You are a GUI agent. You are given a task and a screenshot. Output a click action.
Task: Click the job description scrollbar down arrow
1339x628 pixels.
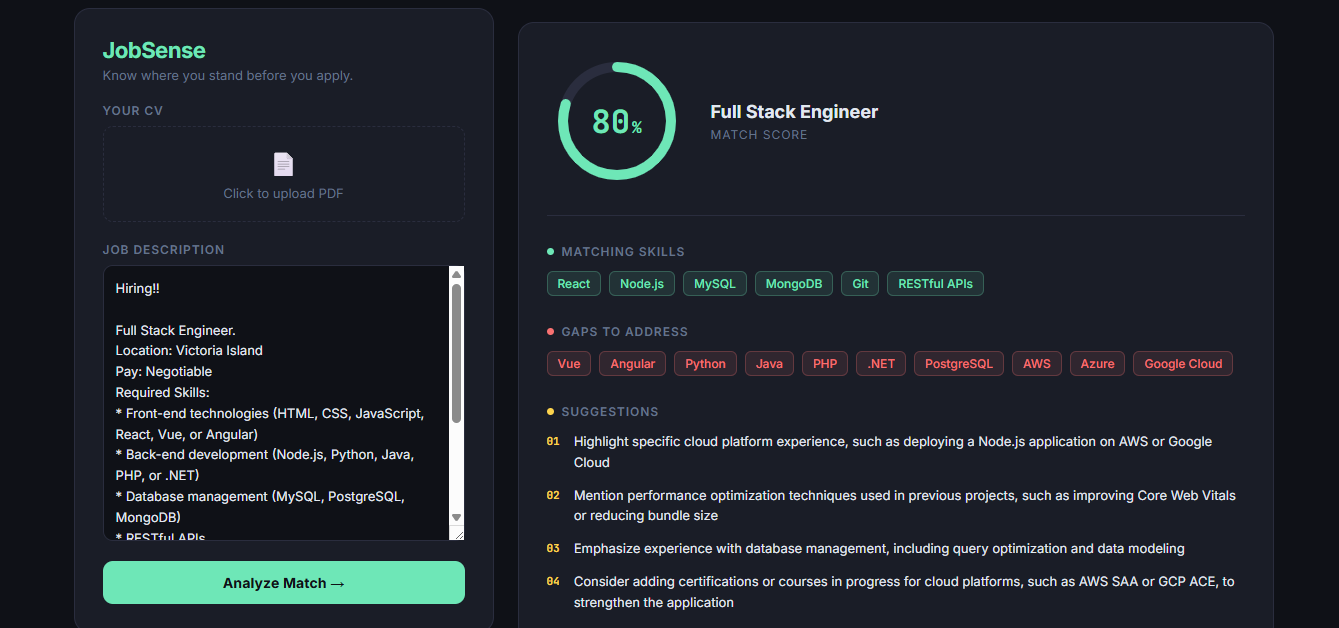pyautogui.click(x=456, y=517)
